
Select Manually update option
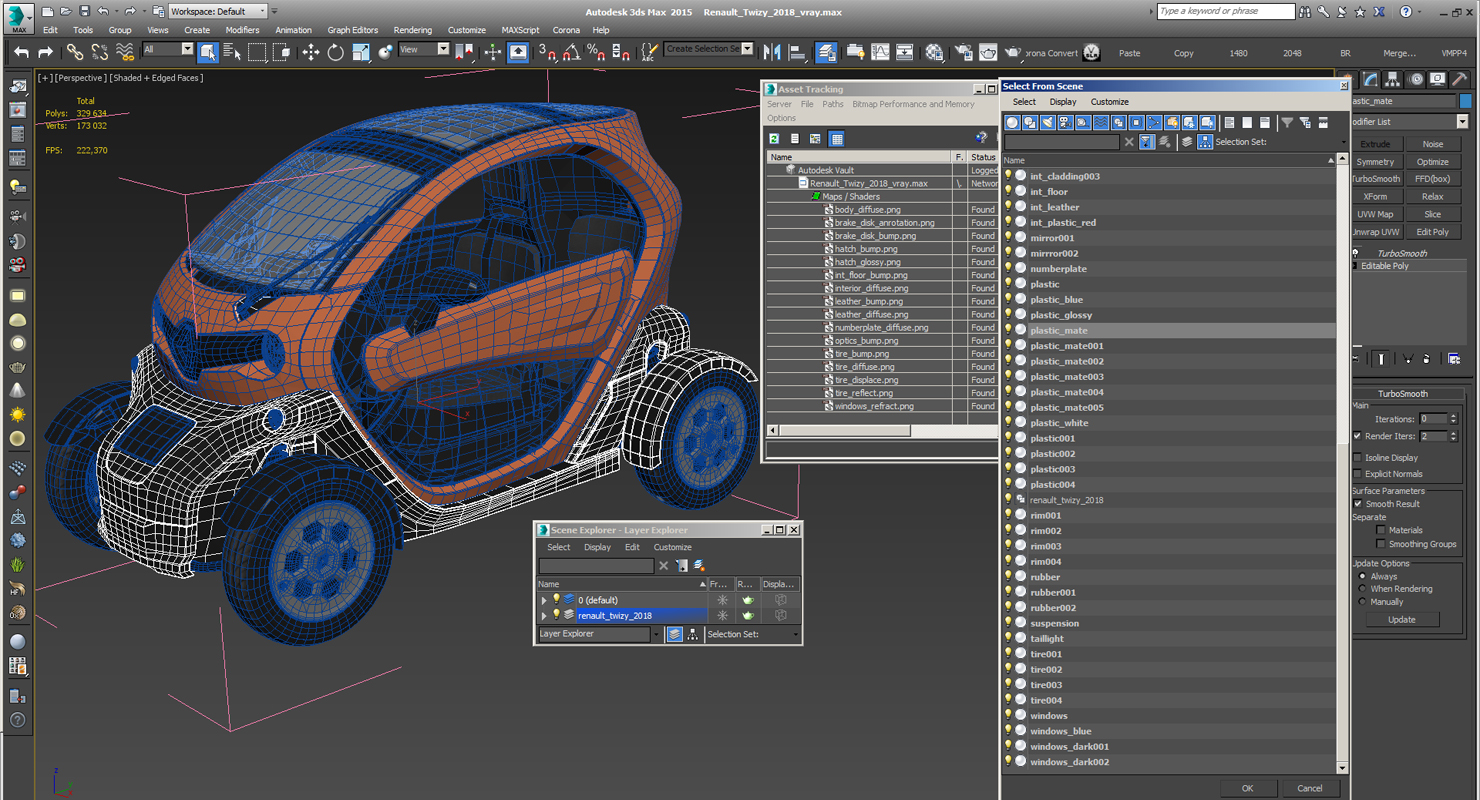click(x=1362, y=602)
